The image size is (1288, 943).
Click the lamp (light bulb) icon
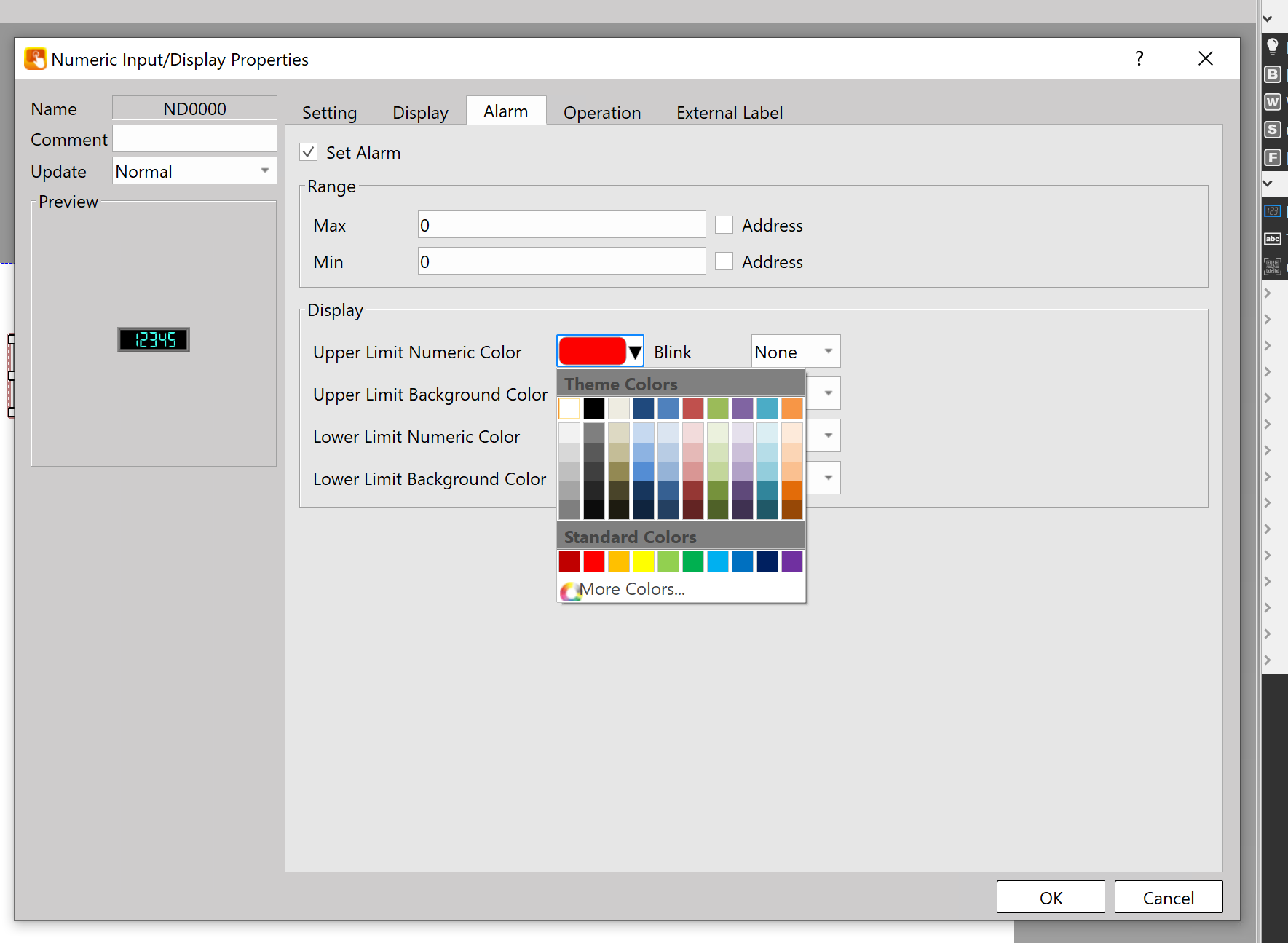click(x=1272, y=47)
